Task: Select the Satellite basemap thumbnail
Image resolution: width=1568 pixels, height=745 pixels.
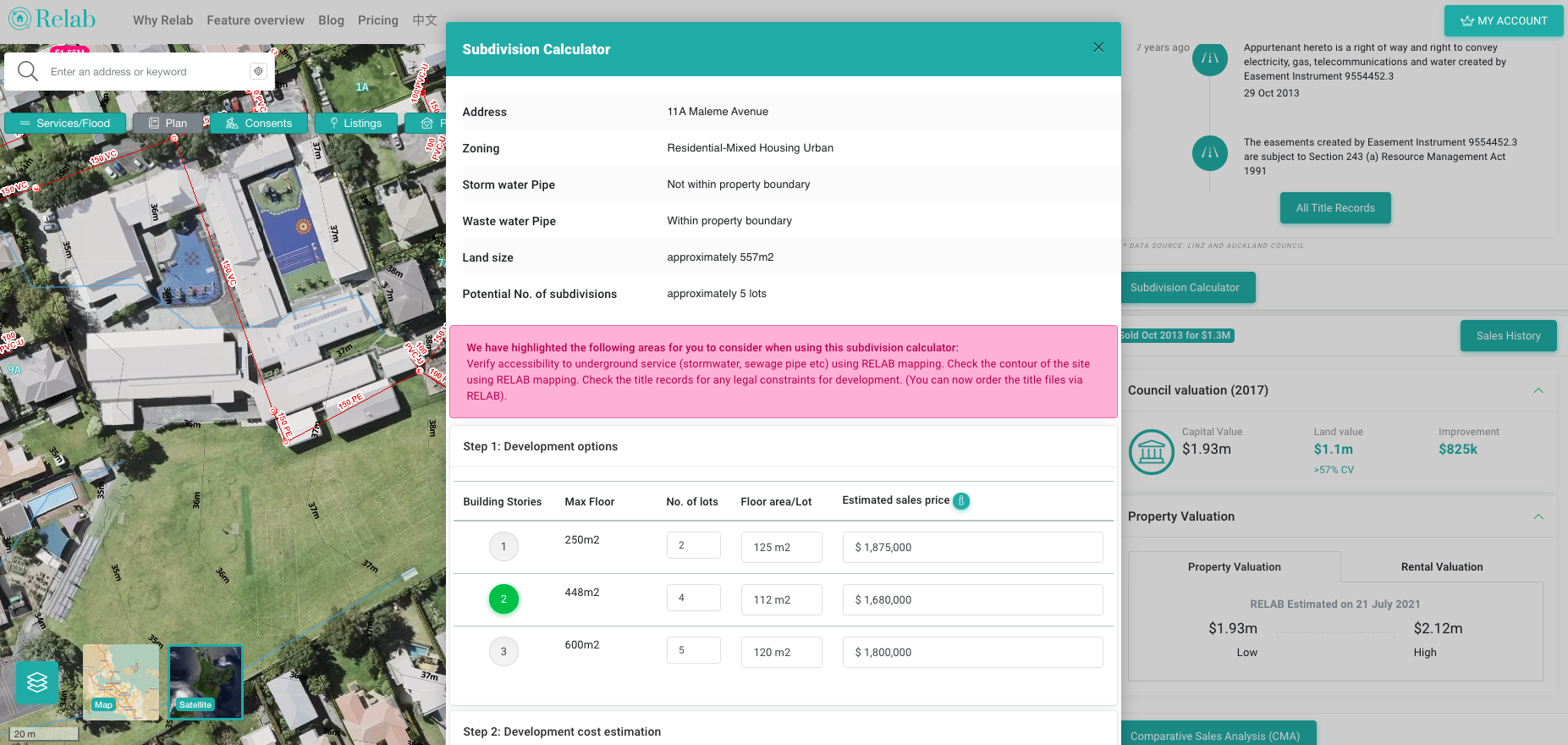Action: (x=206, y=682)
